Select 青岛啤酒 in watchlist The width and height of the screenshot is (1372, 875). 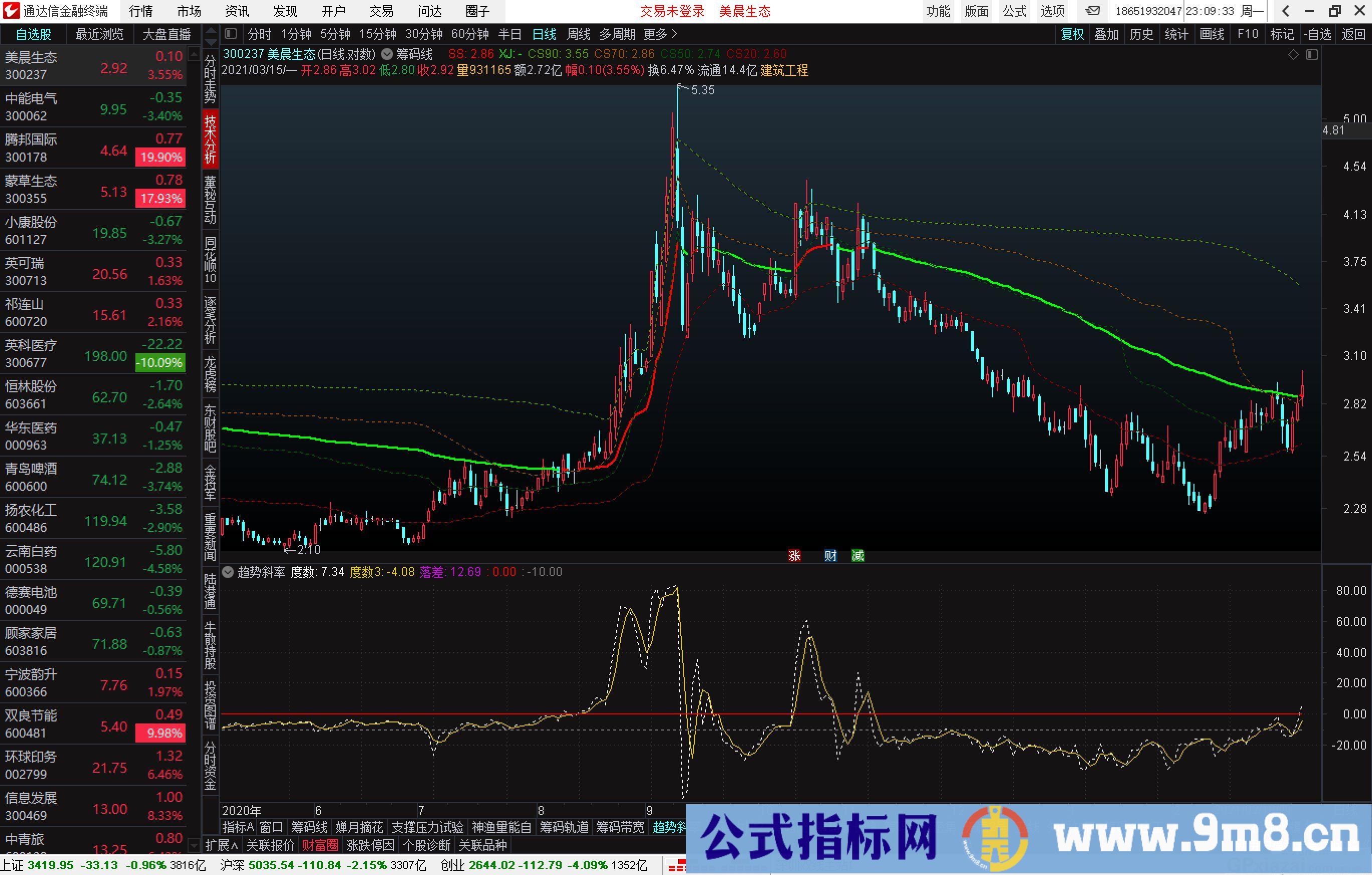pos(94,477)
